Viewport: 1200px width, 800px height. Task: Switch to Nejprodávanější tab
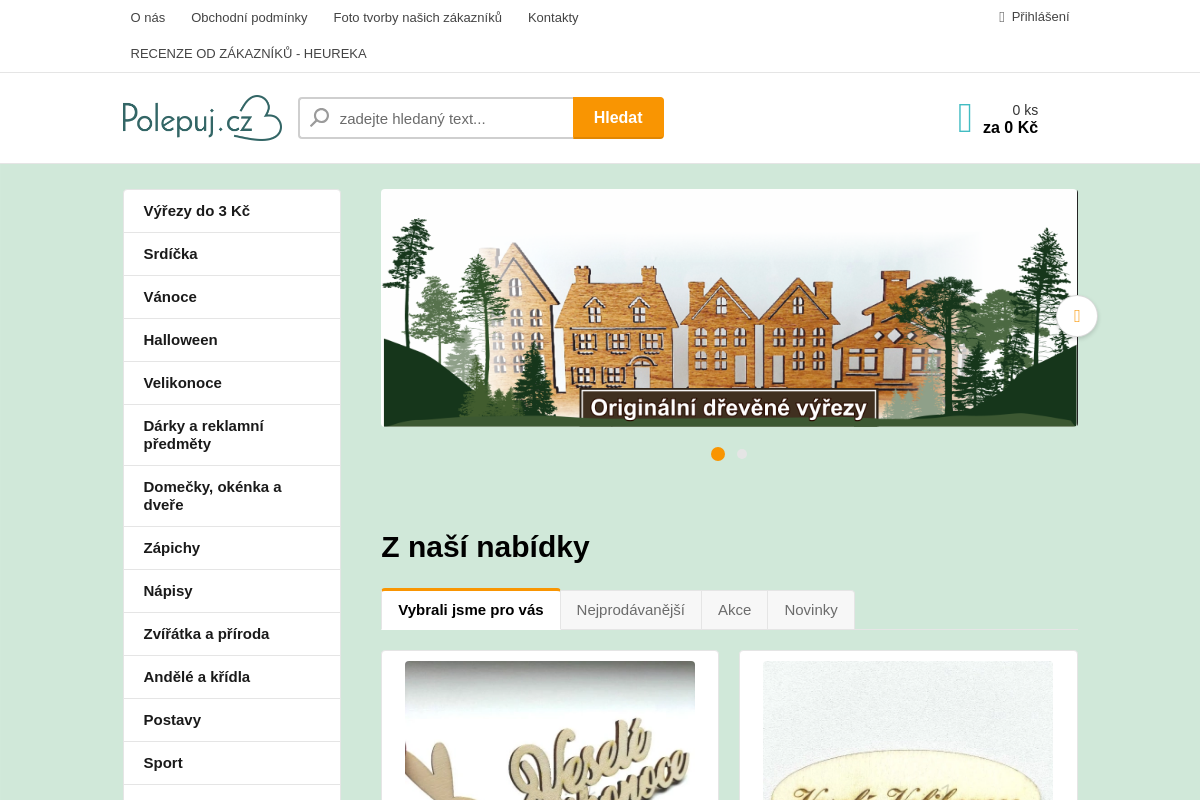(x=631, y=610)
